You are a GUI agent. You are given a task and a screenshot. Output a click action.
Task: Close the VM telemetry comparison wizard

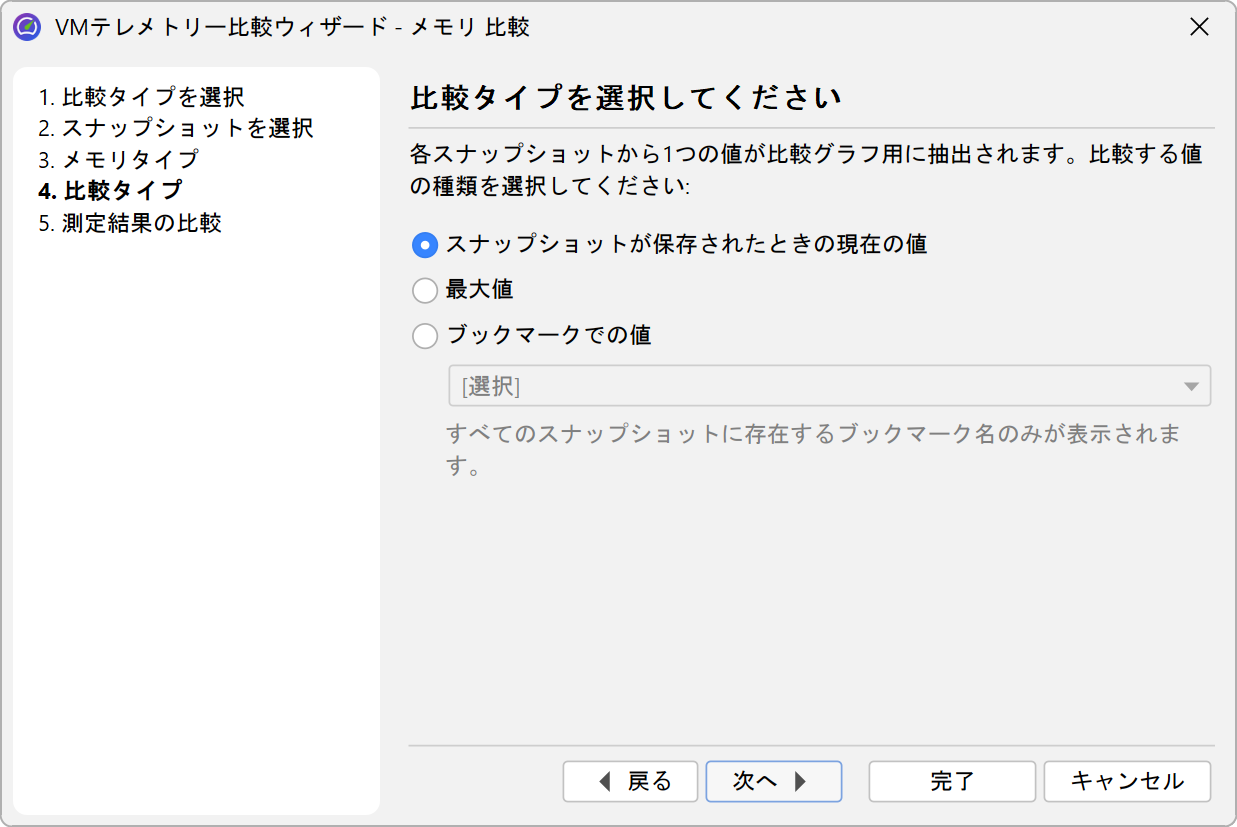1199,27
